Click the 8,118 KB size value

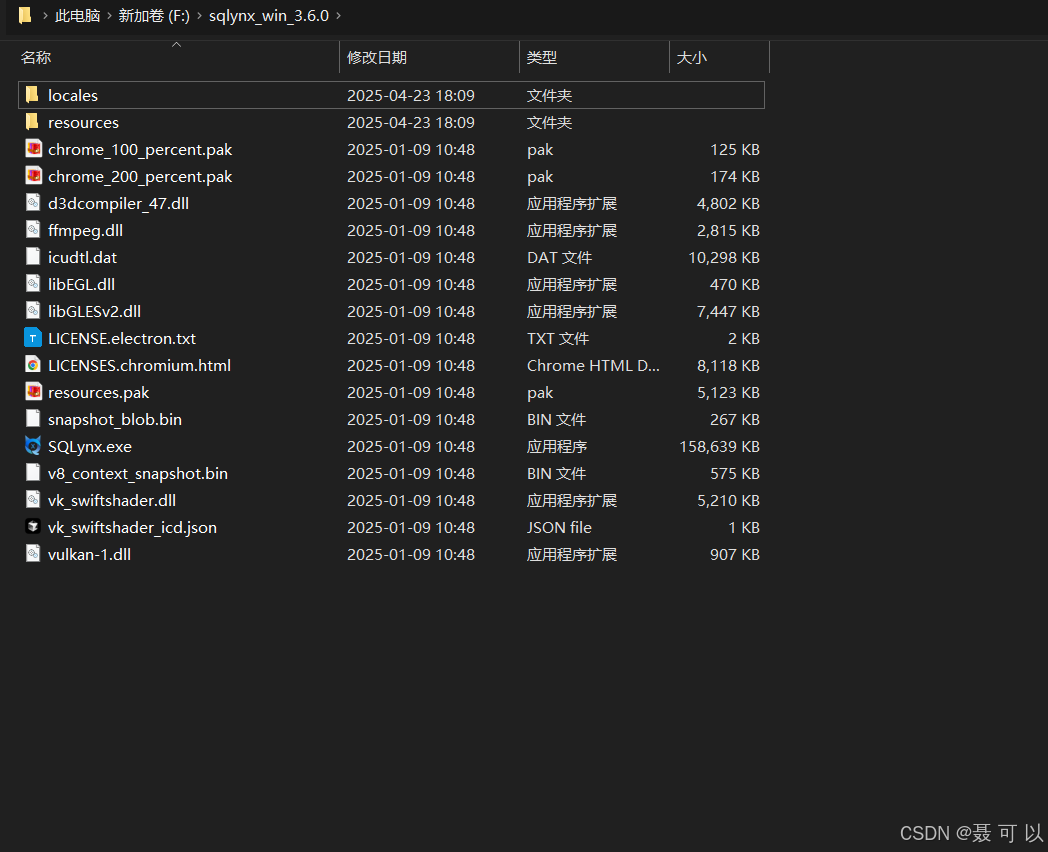tap(729, 366)
